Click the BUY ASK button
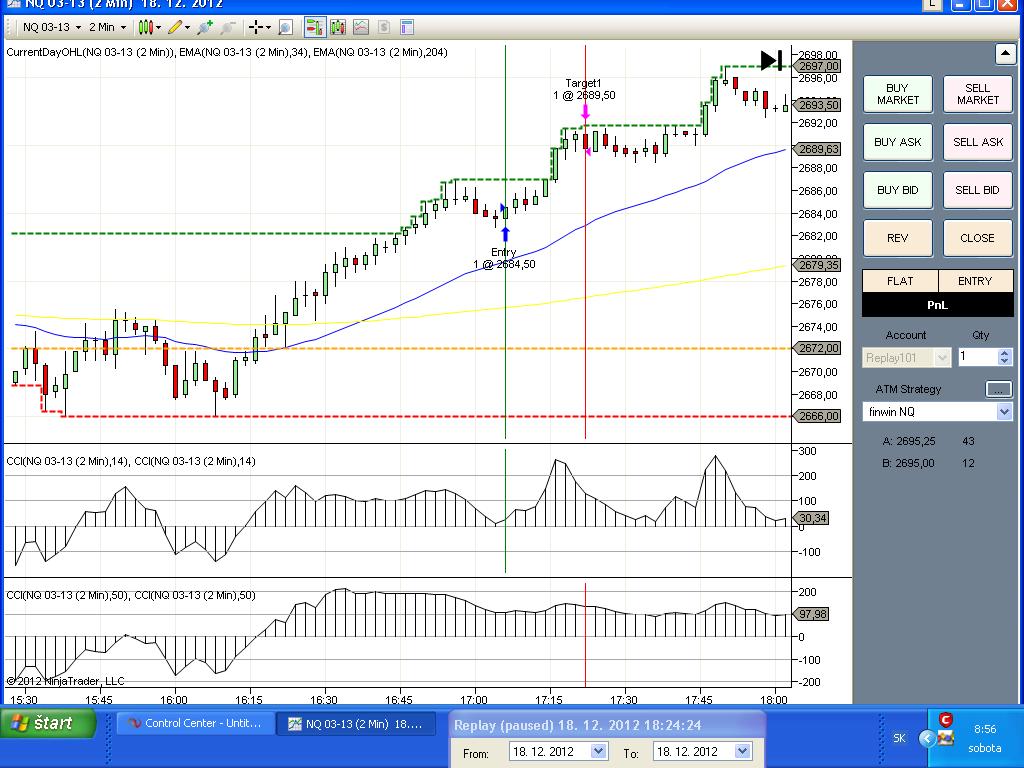Image resolution: width=1024 pixels, height=768 pixels. [x=897, y=142]
